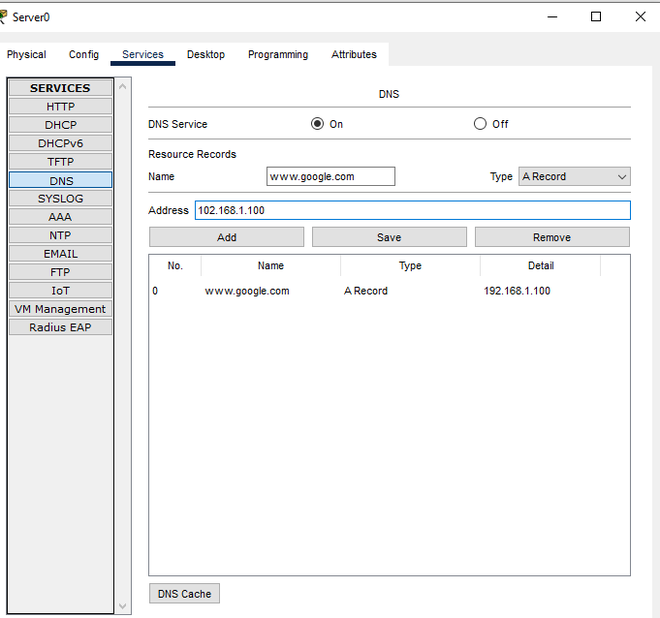The image size is (660, 618).
Task: Turn the DNS Service off
Action: (x=480, y=124)
